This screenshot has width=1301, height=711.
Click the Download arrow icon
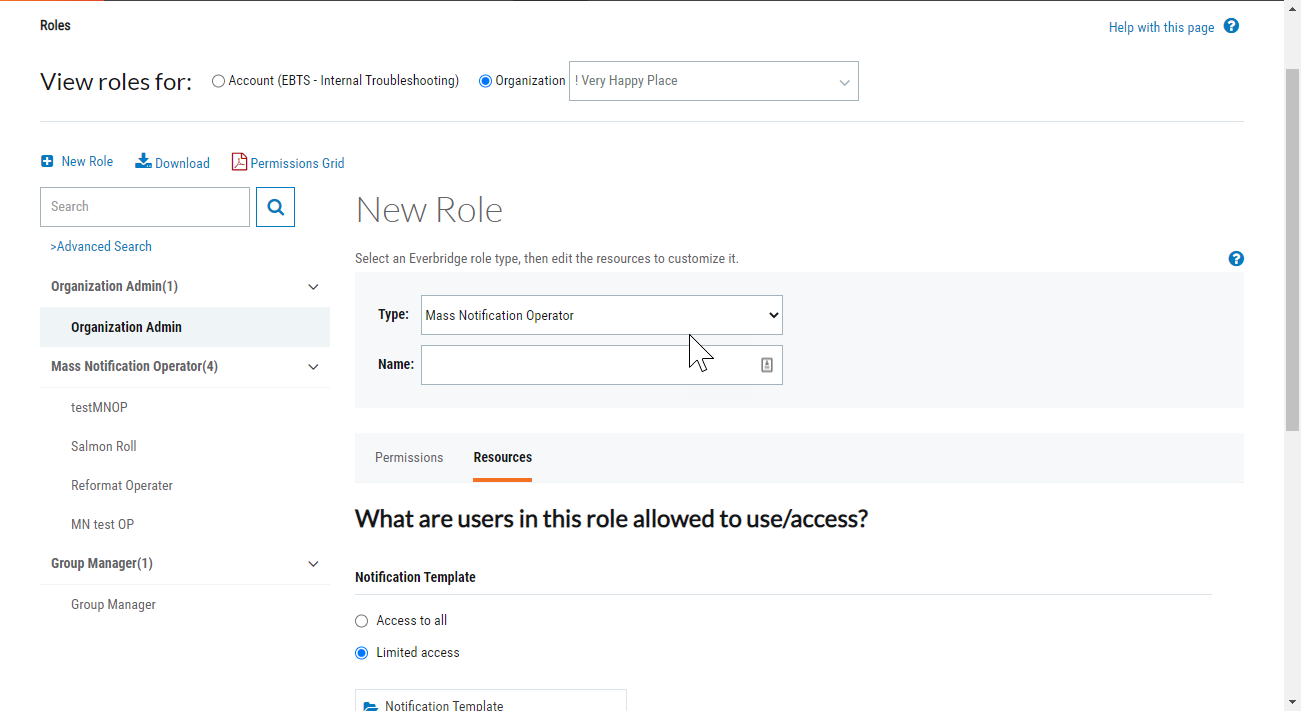(143, 161)
